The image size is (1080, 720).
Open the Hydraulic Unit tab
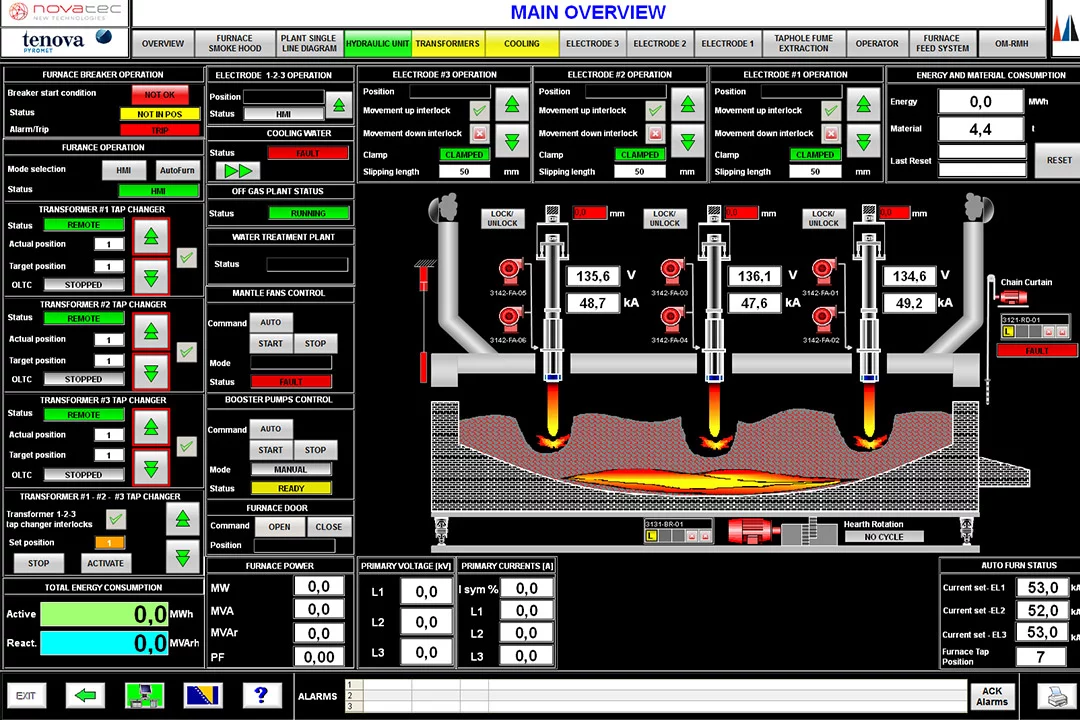pos(377,44)
